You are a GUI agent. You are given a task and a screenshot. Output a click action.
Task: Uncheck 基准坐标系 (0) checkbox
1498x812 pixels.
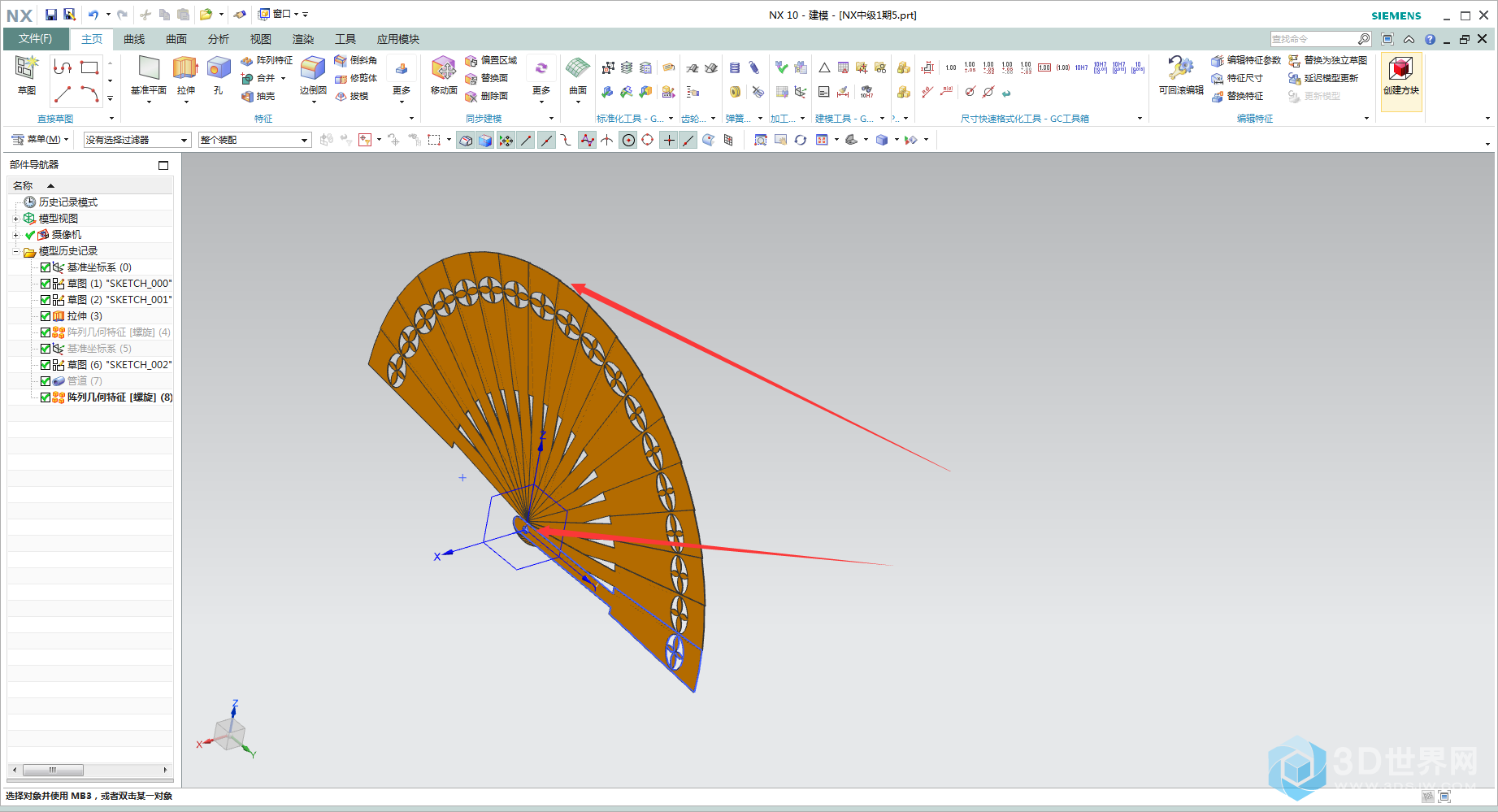click(x=46, y=267)
